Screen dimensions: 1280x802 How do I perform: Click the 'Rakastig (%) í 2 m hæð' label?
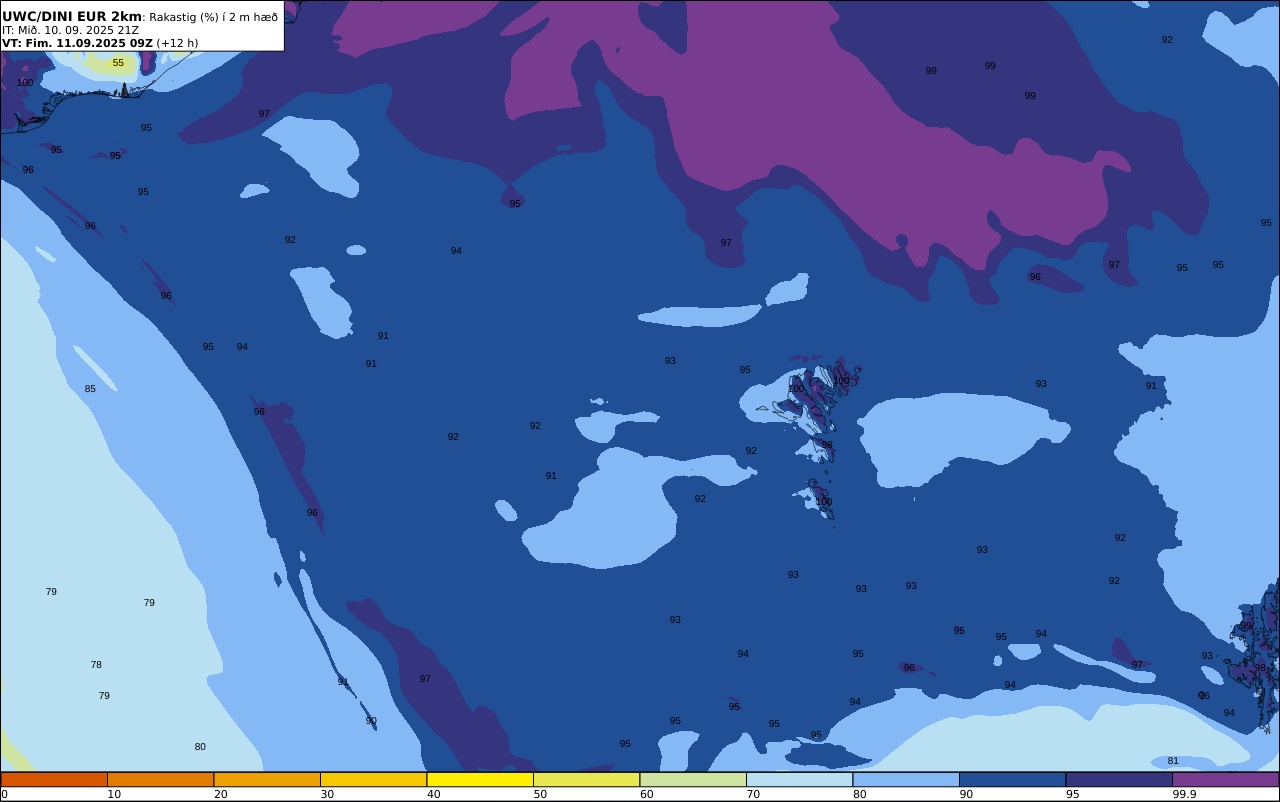[214, 17]
